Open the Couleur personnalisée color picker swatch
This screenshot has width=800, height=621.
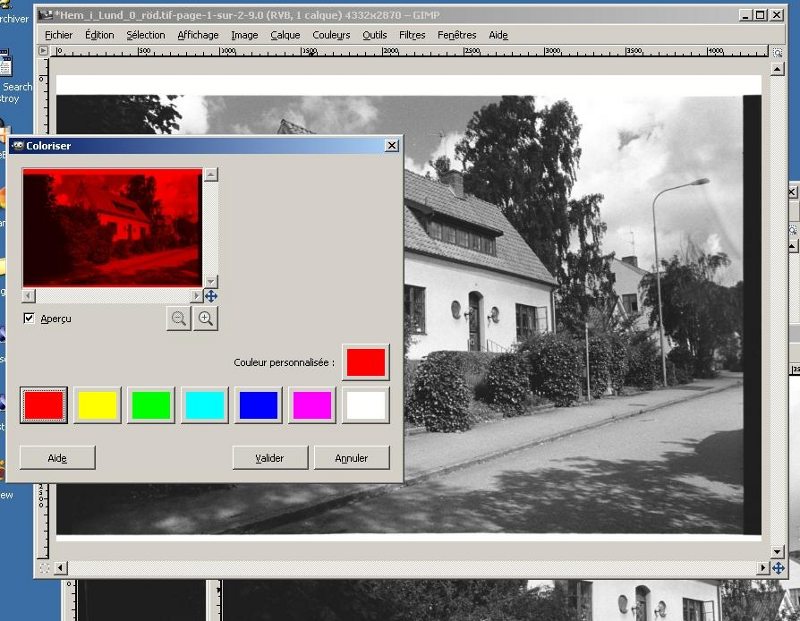366,362
